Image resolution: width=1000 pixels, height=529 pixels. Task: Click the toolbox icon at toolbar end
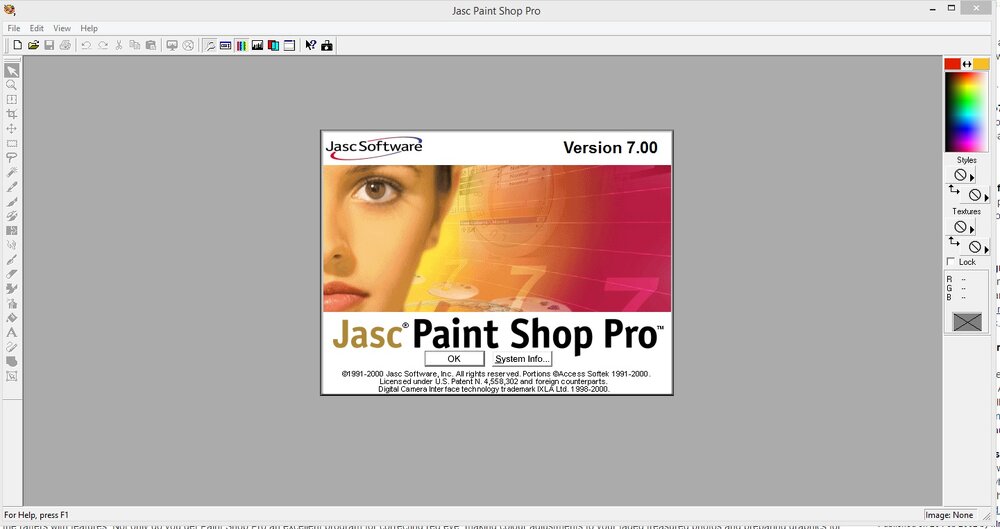tap(327, 45)
